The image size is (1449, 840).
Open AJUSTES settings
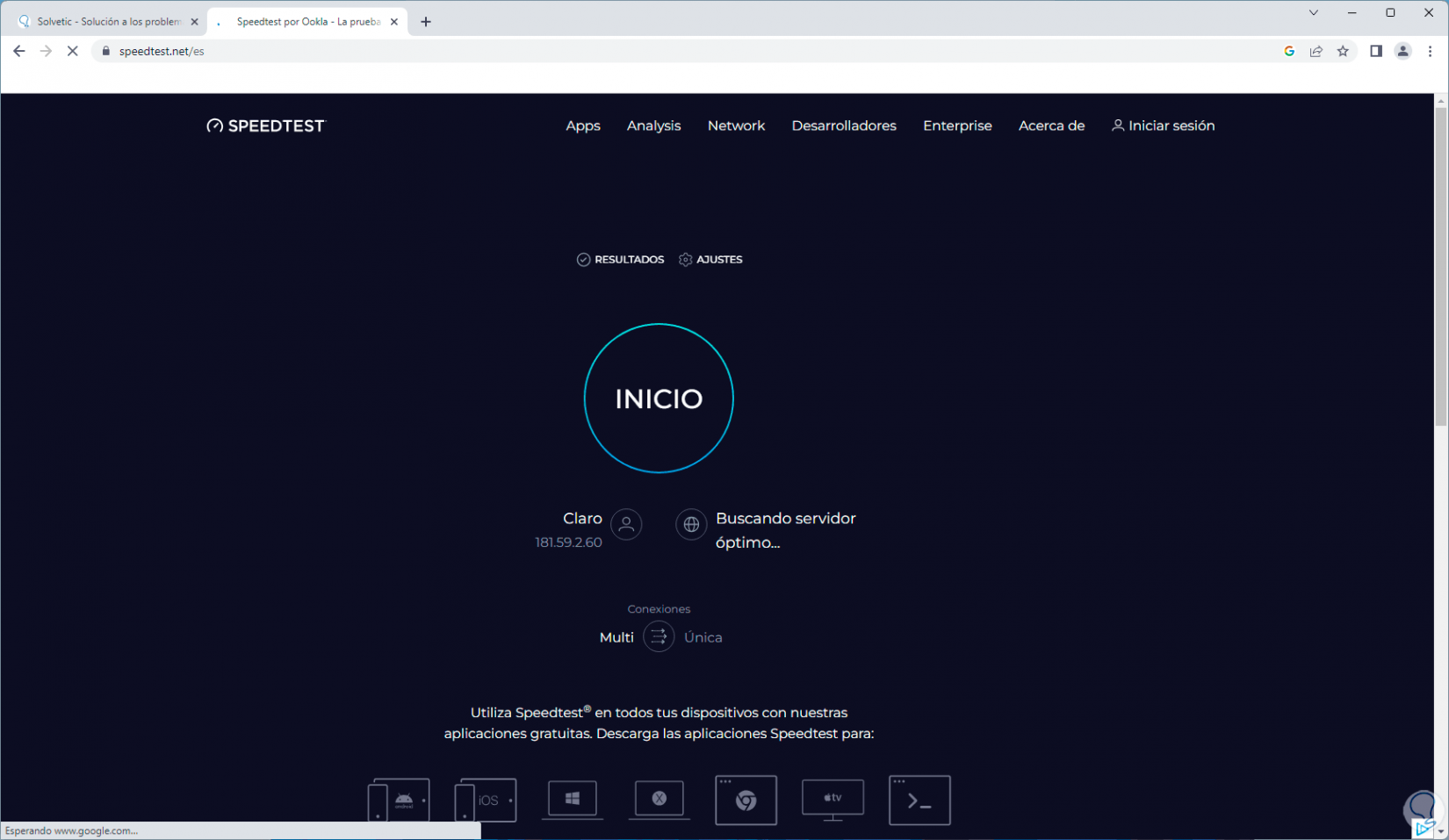pos(710,260)
